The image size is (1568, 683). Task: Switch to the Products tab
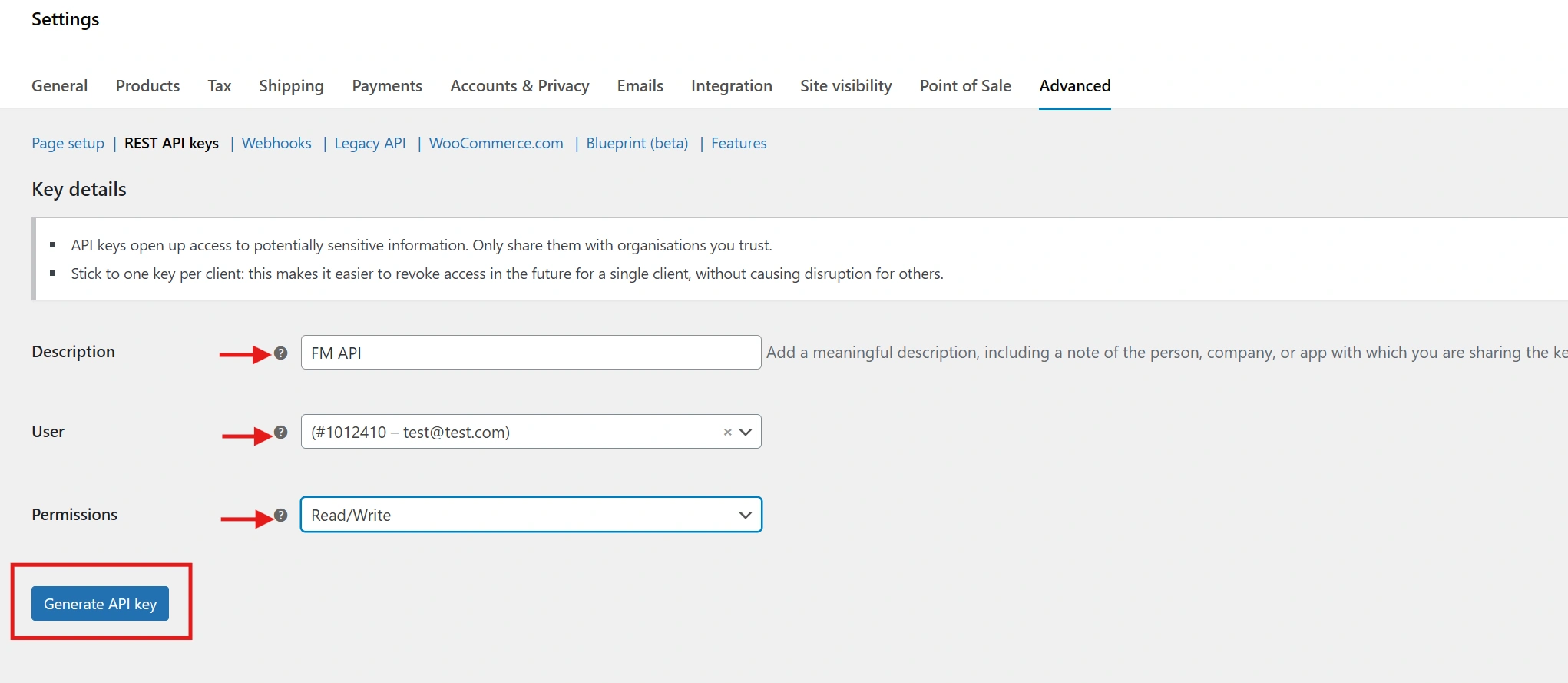pyautogui.click(x=147, y=86)
